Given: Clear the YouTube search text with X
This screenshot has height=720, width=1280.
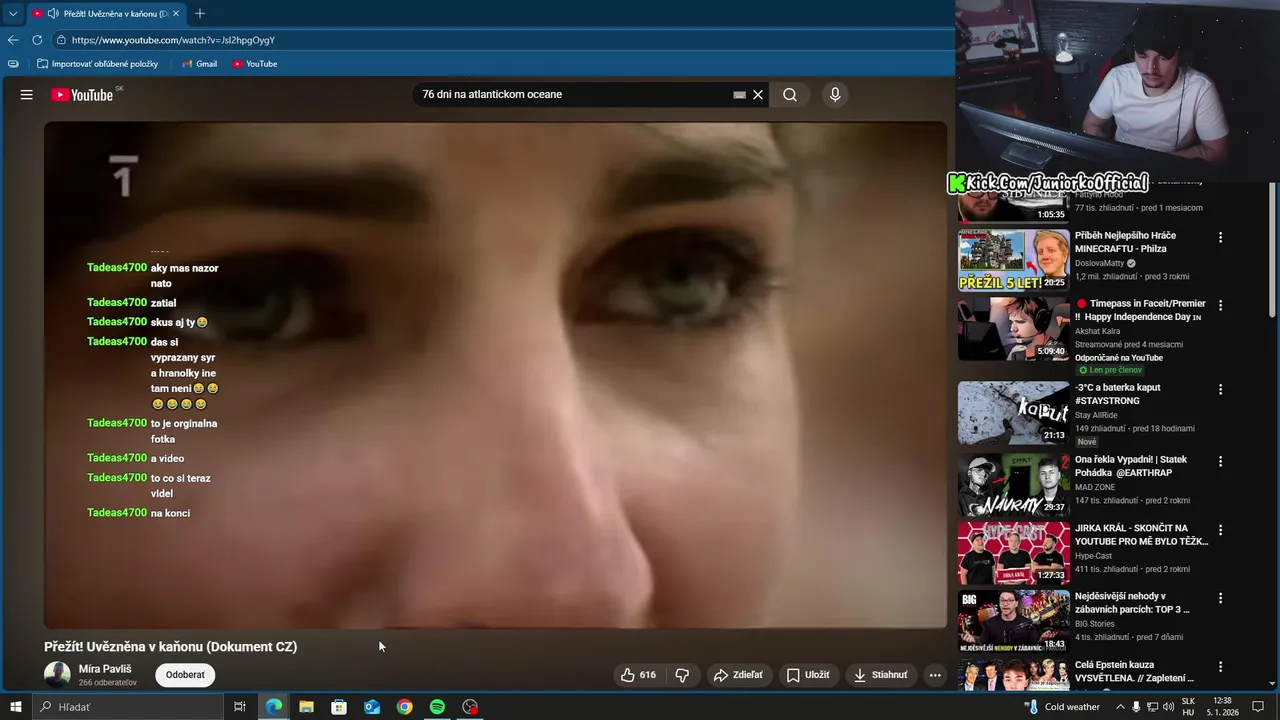Looking at the screenshot, I should point(758,95).
